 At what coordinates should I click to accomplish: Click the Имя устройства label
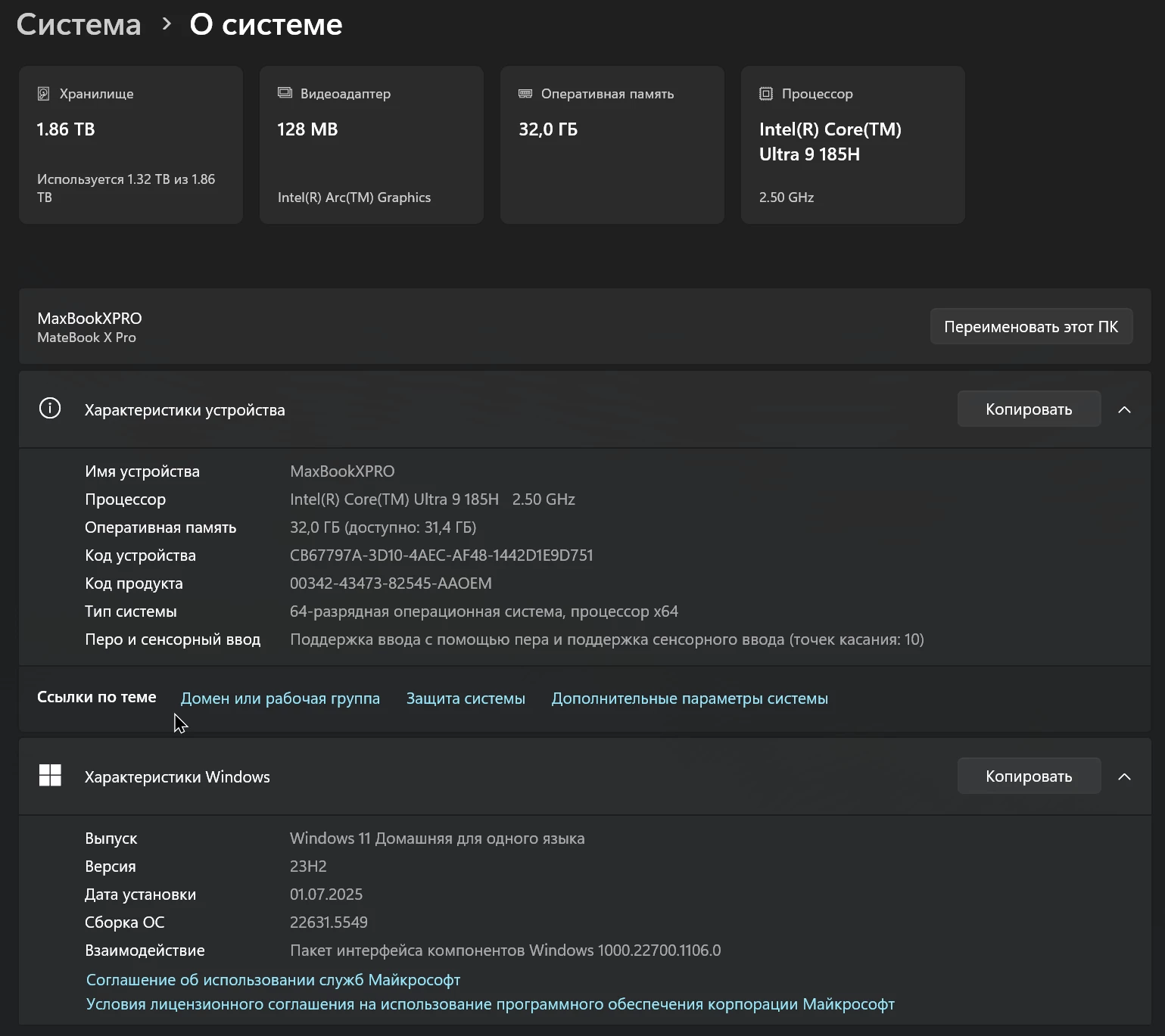pyautogui.click(x=142, y=471)
